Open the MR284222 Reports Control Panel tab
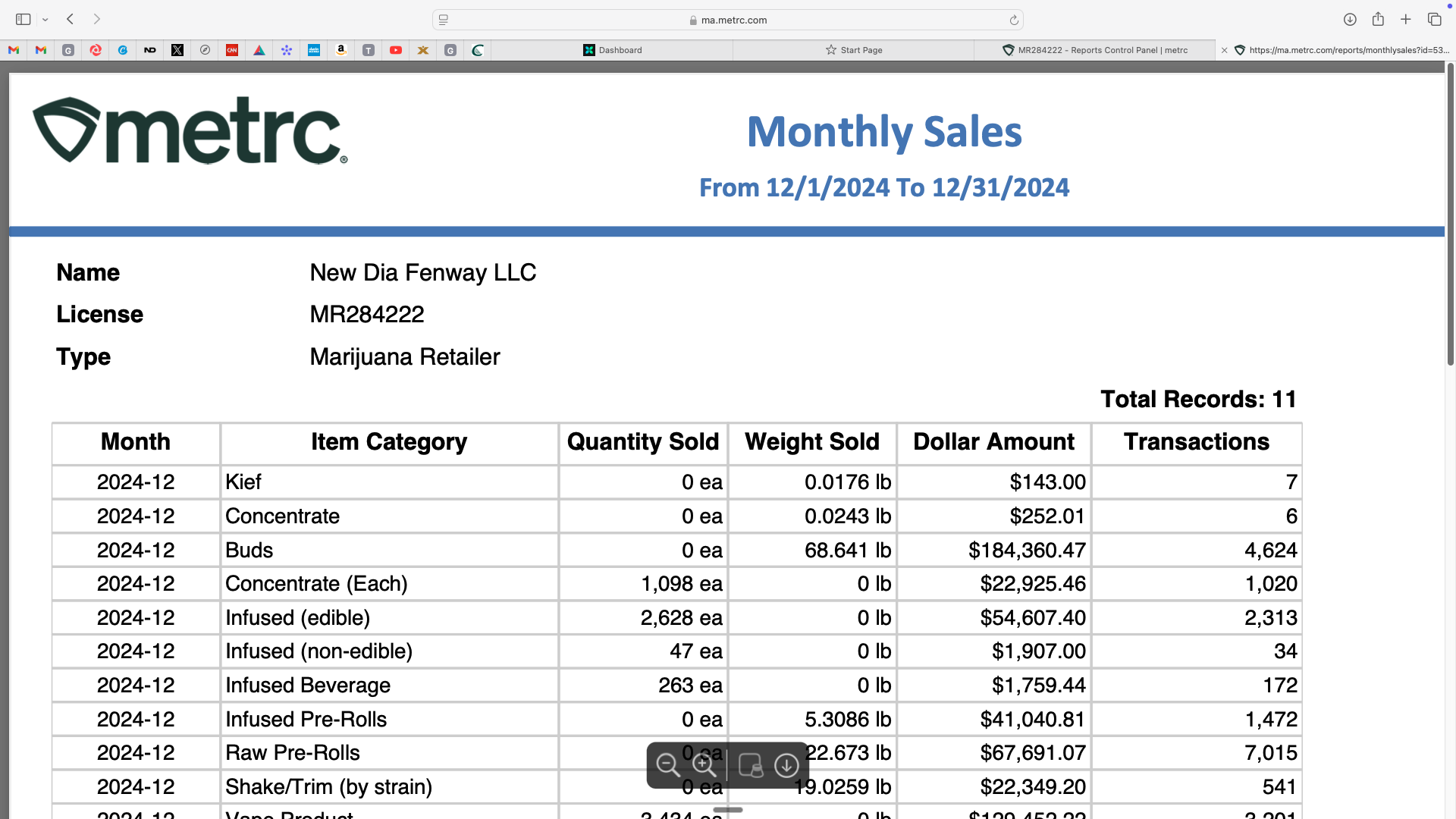The height and width of the screenshot is (819, 1456). coord(1095,50)
